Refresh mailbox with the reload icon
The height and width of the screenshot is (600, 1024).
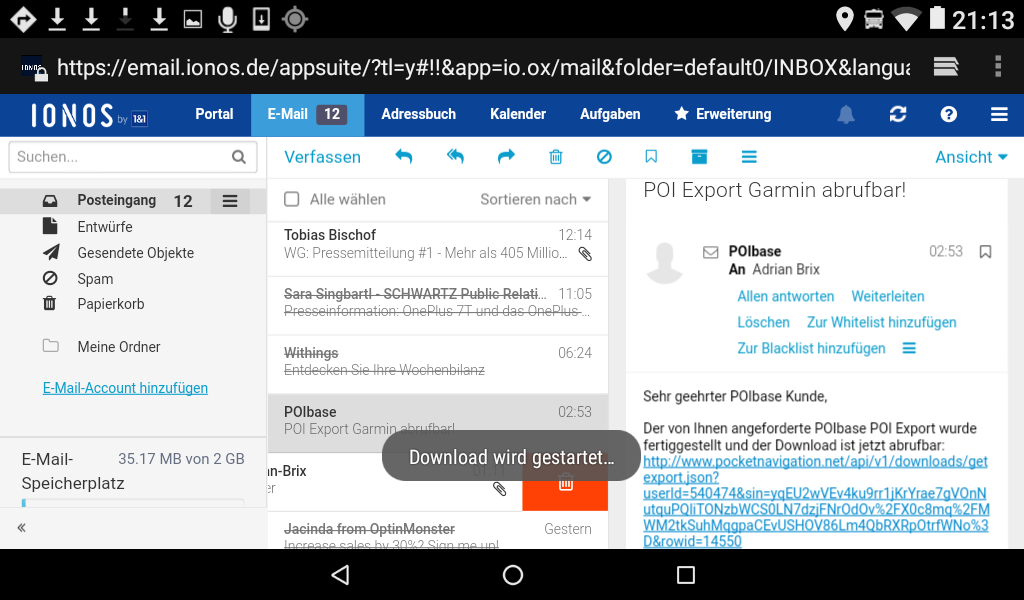[x=898, y=114]
